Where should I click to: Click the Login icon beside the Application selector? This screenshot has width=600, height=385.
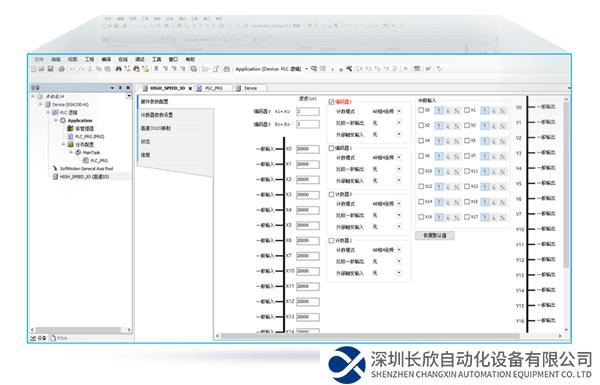point(314,69)
